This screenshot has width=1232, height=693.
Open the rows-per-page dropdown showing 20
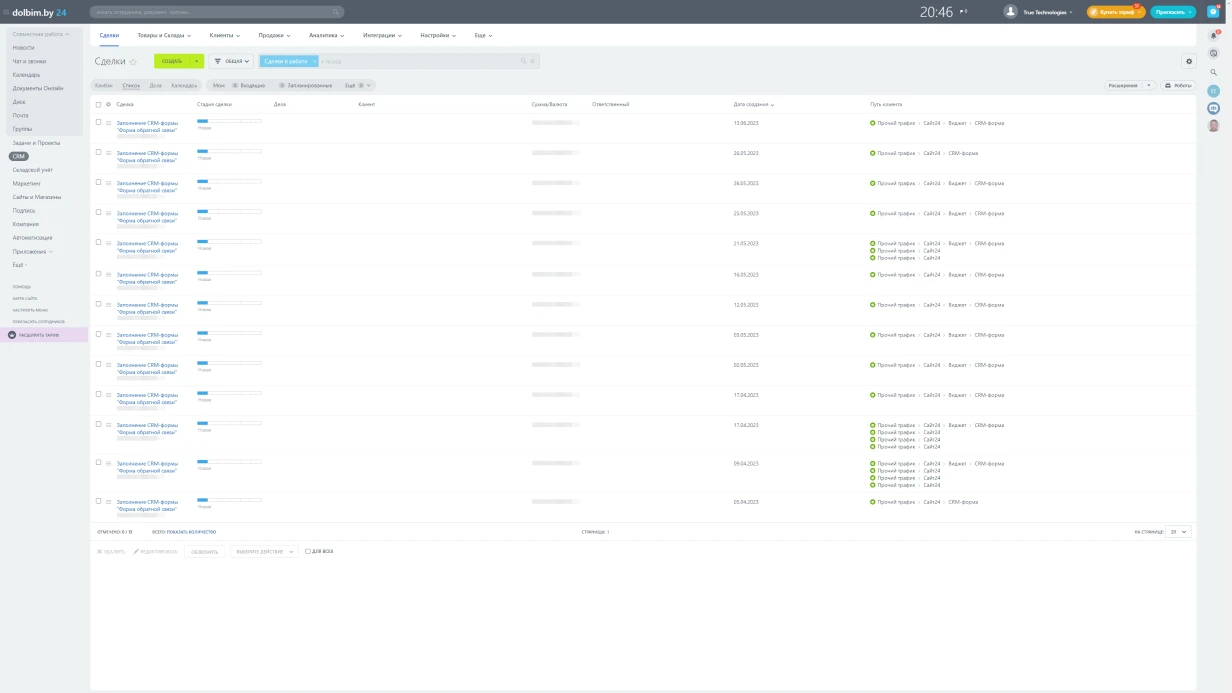click(1178, 532)
